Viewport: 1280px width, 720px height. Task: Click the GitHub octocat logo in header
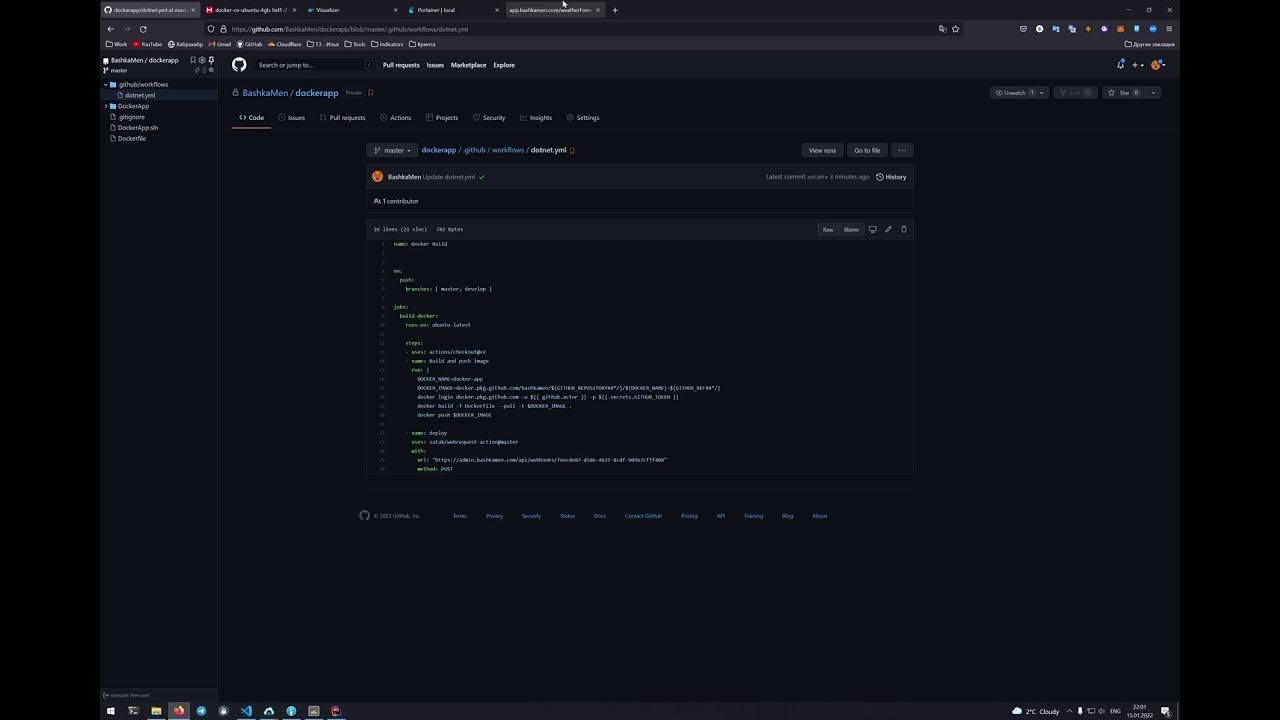pos(239,64)
